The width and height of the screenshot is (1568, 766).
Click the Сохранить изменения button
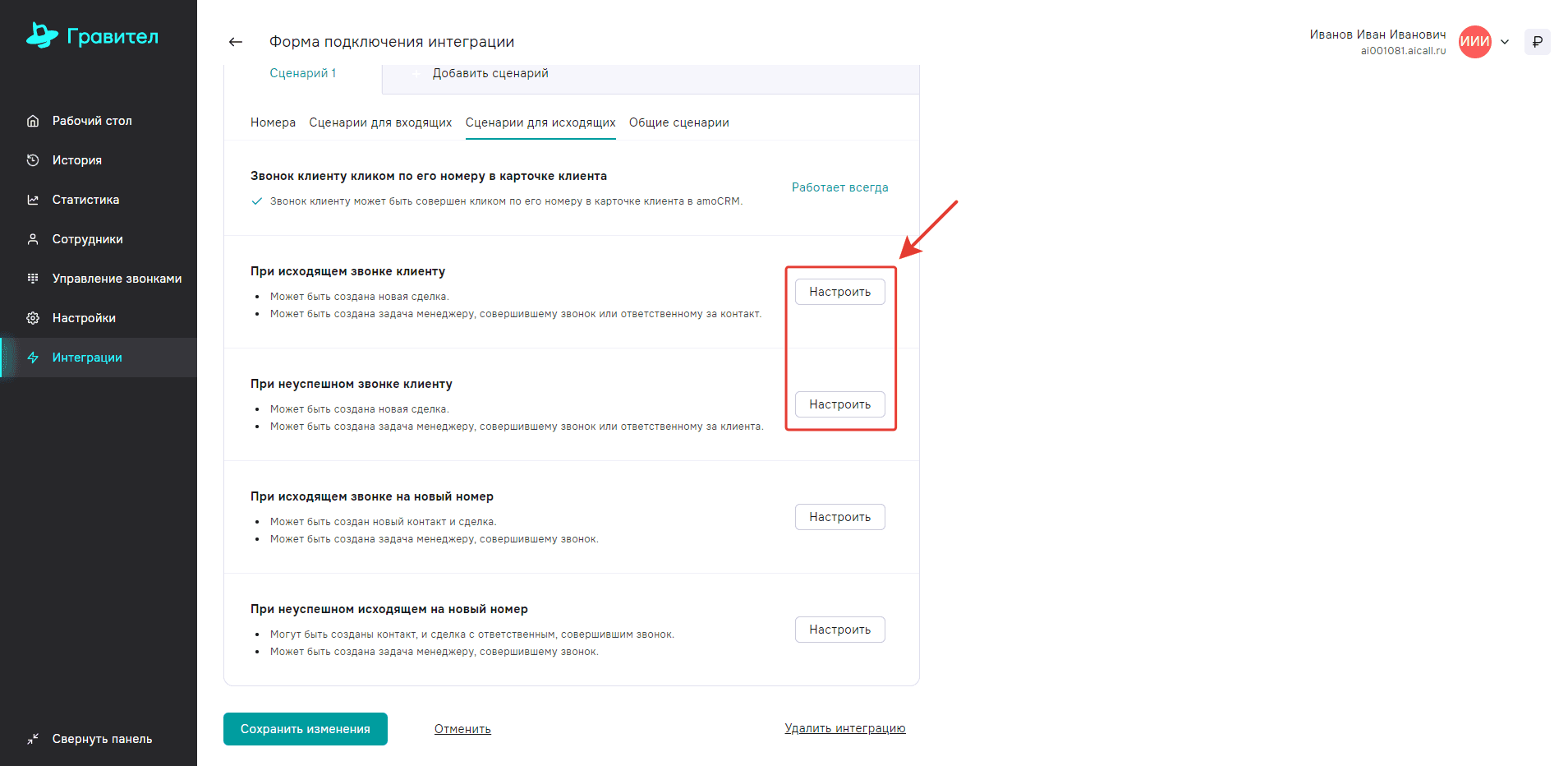[306, 729]
